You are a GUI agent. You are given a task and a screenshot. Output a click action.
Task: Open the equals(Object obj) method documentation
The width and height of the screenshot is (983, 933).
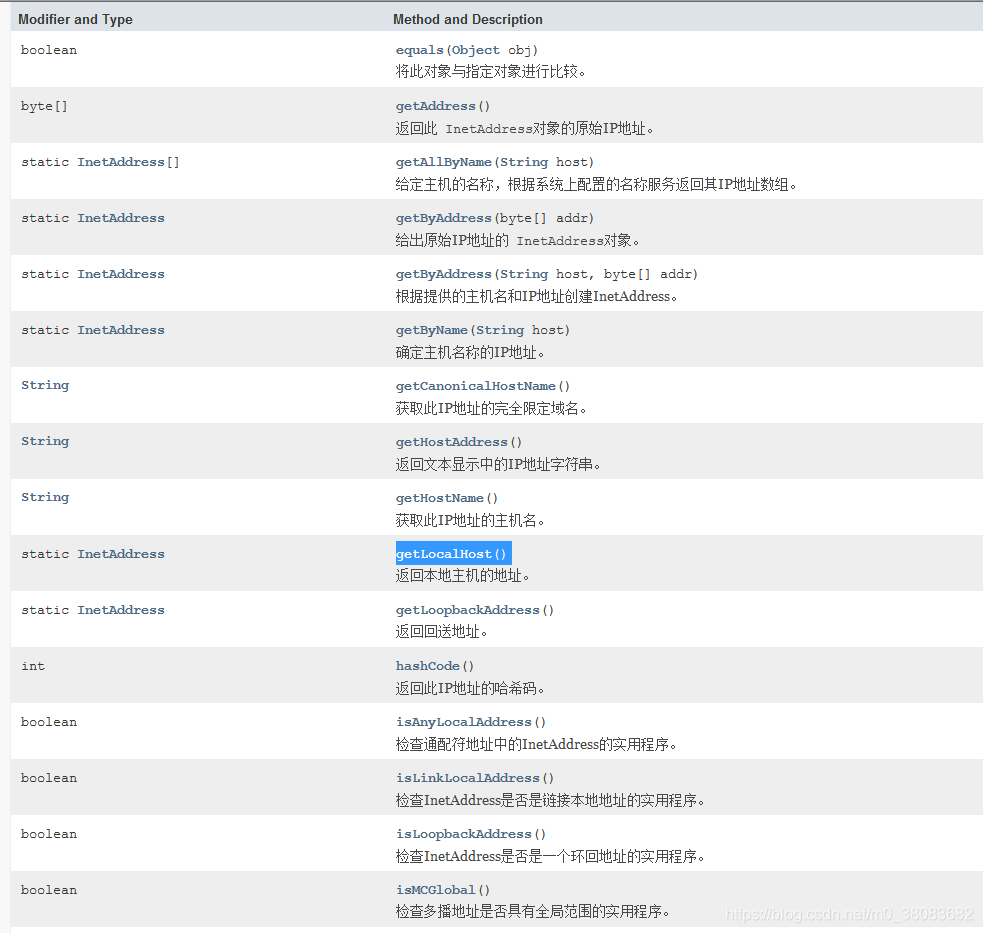pos(418,49)
